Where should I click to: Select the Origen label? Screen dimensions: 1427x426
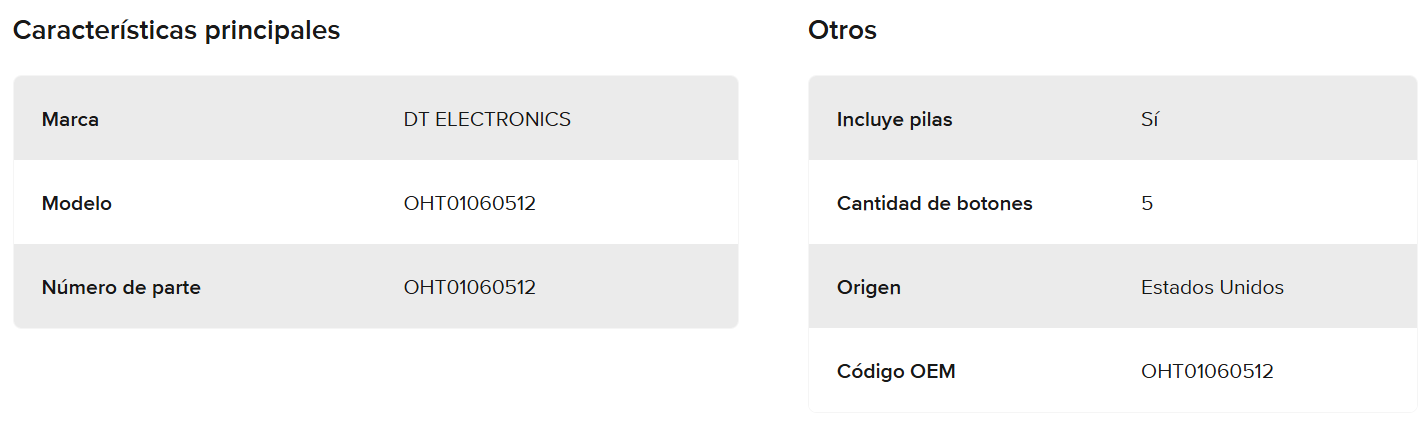pos(868,288)
